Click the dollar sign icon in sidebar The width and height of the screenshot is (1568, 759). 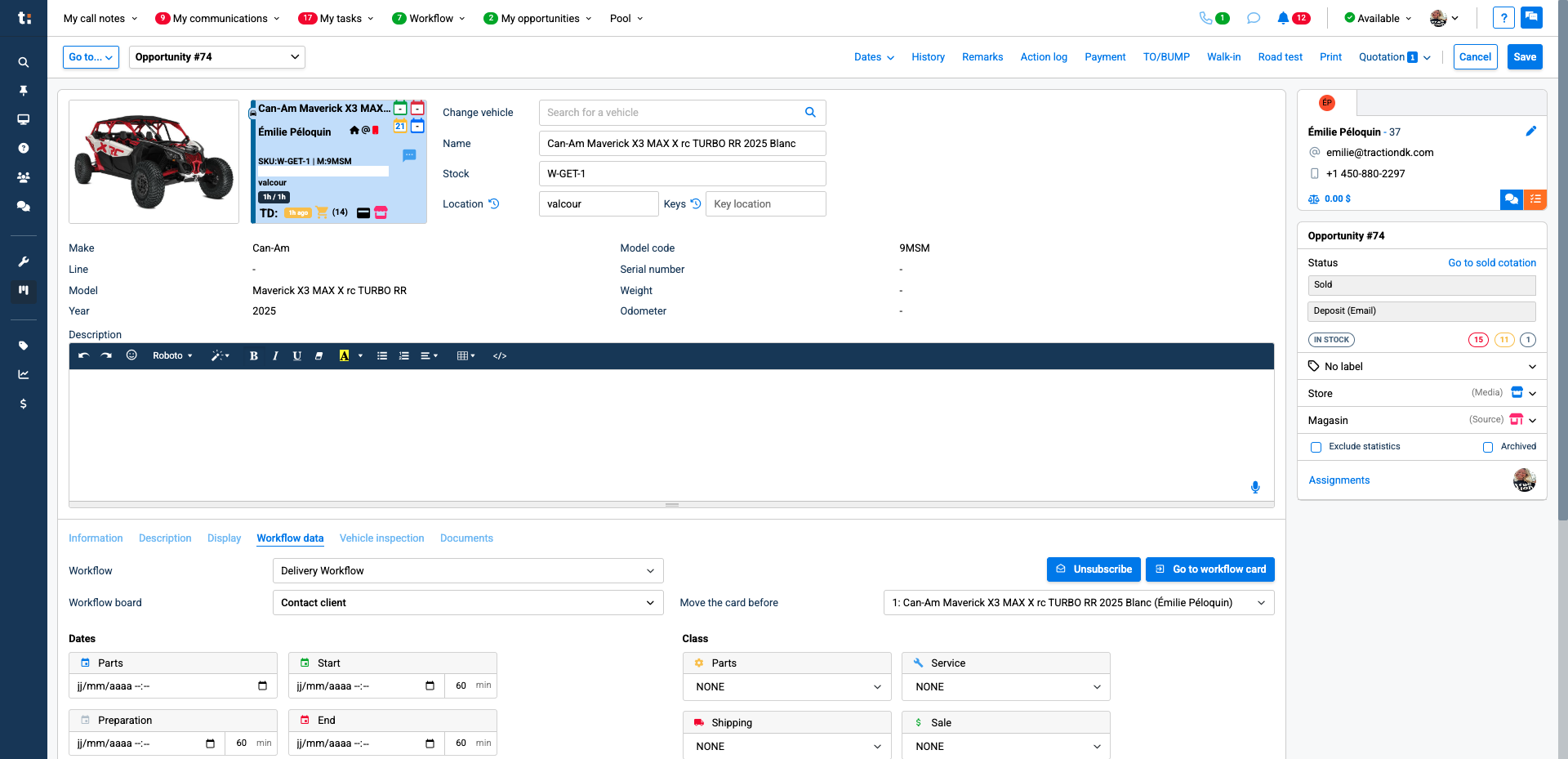click(x=24, y=404)
